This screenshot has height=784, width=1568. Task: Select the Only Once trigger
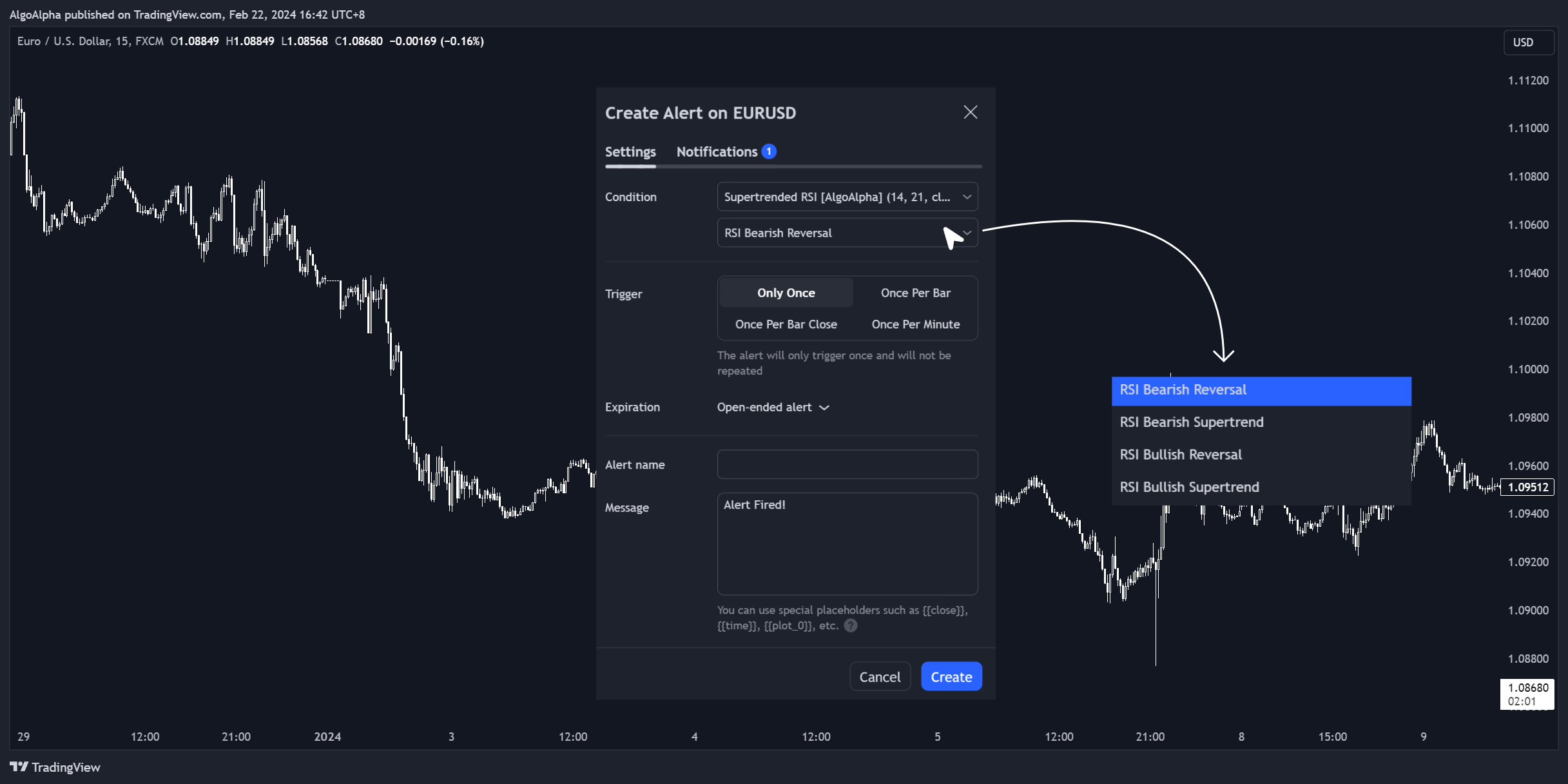(786, 293)
